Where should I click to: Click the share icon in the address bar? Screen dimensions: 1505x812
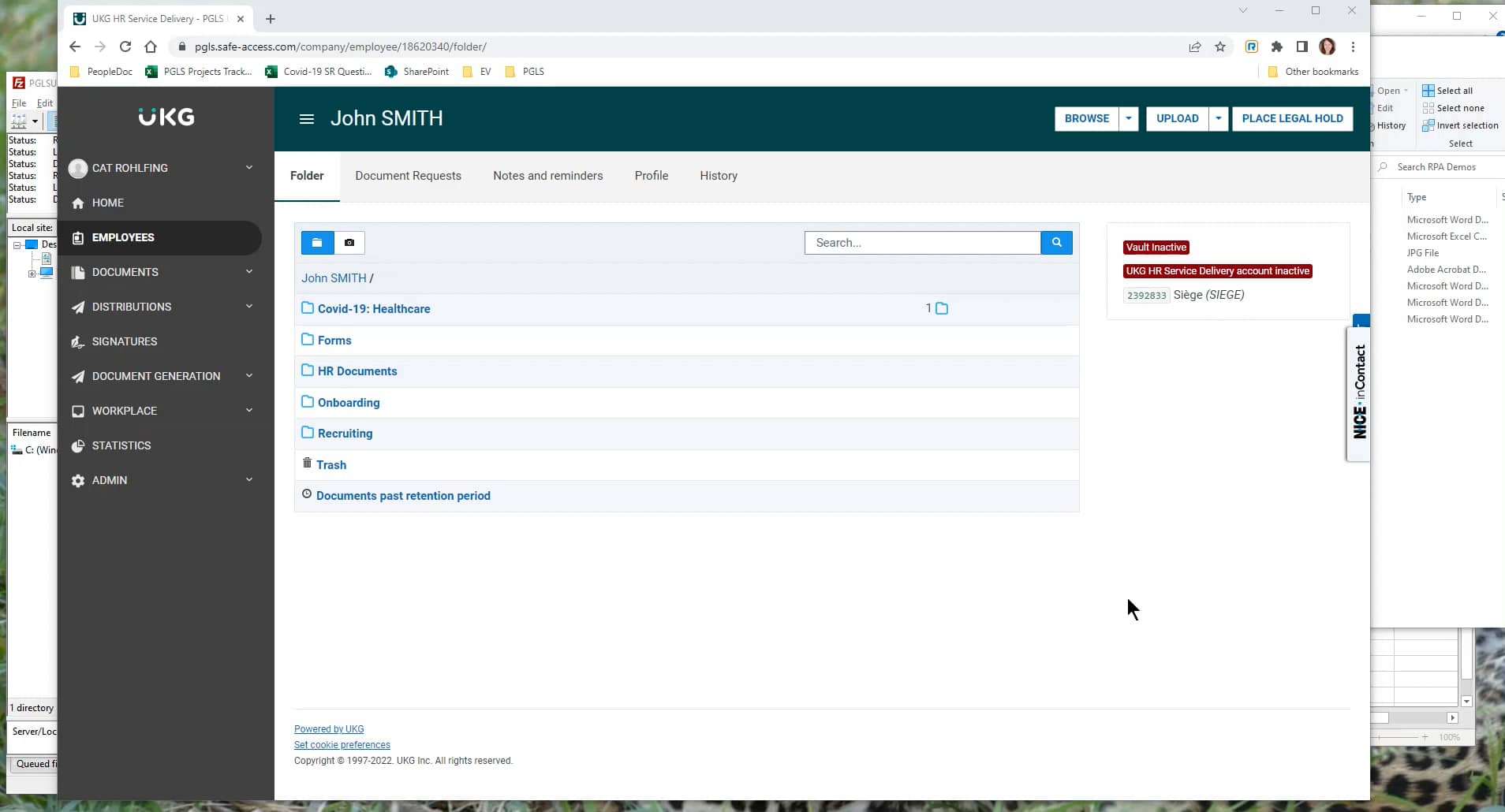point(1194,47)
